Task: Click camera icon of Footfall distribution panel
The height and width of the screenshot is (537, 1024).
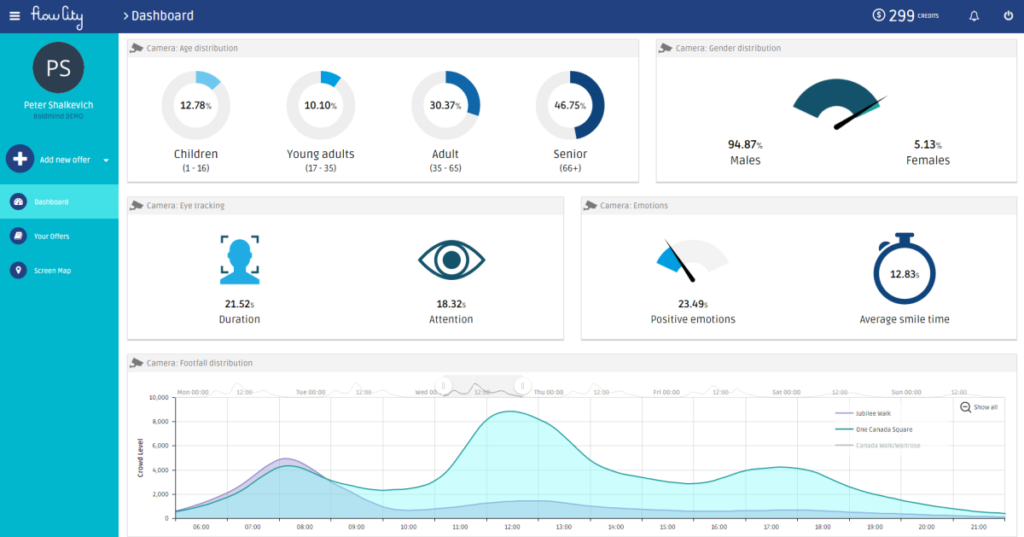Action: (136, 363)
